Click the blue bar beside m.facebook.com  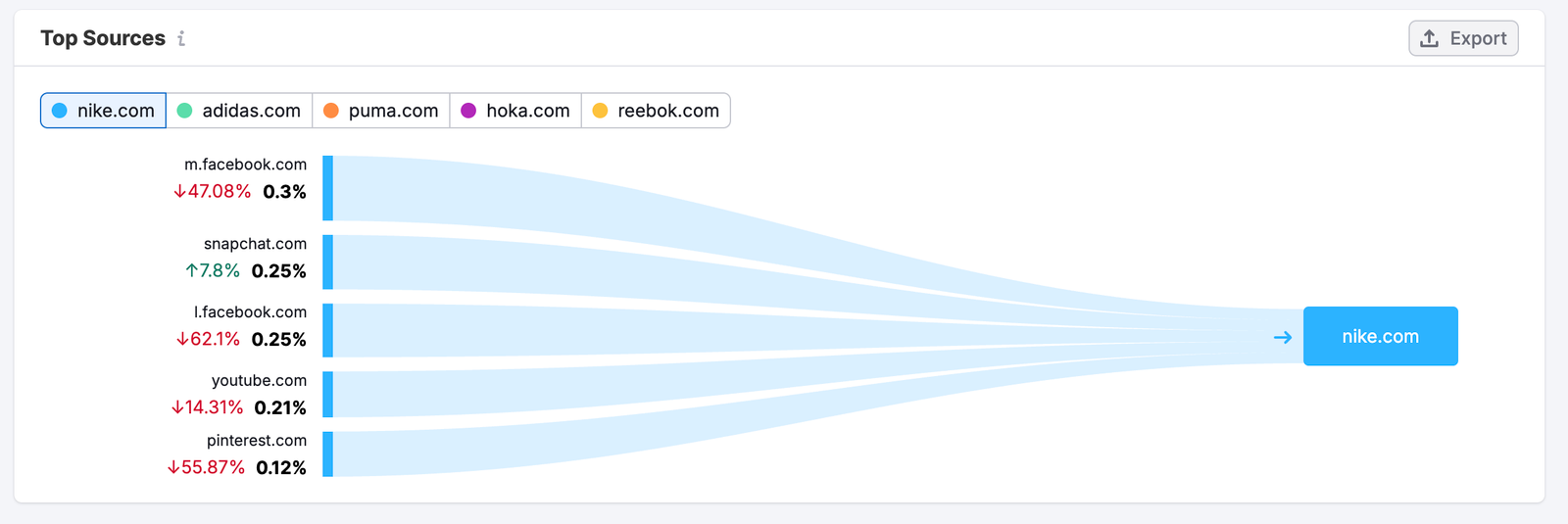pyautogui.click(x=328, y=188)
